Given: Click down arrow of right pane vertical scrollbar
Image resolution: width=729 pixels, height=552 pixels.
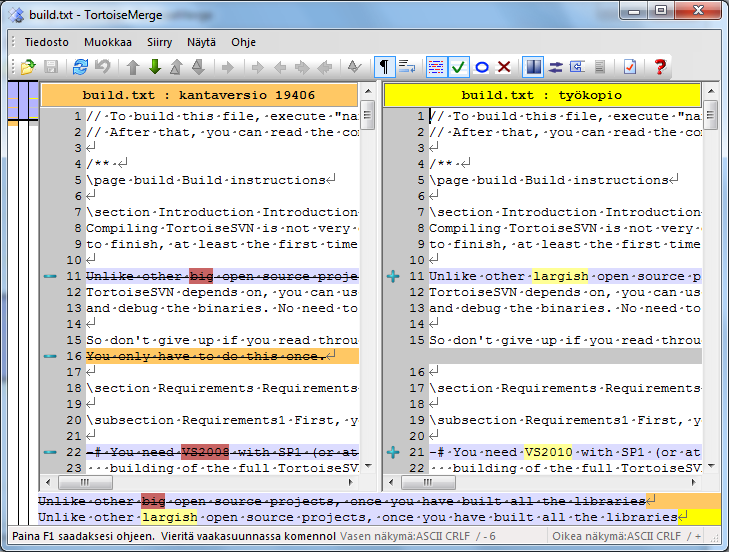Looking at the screenshot, I should pyautogui.click(x=711, y=466).
